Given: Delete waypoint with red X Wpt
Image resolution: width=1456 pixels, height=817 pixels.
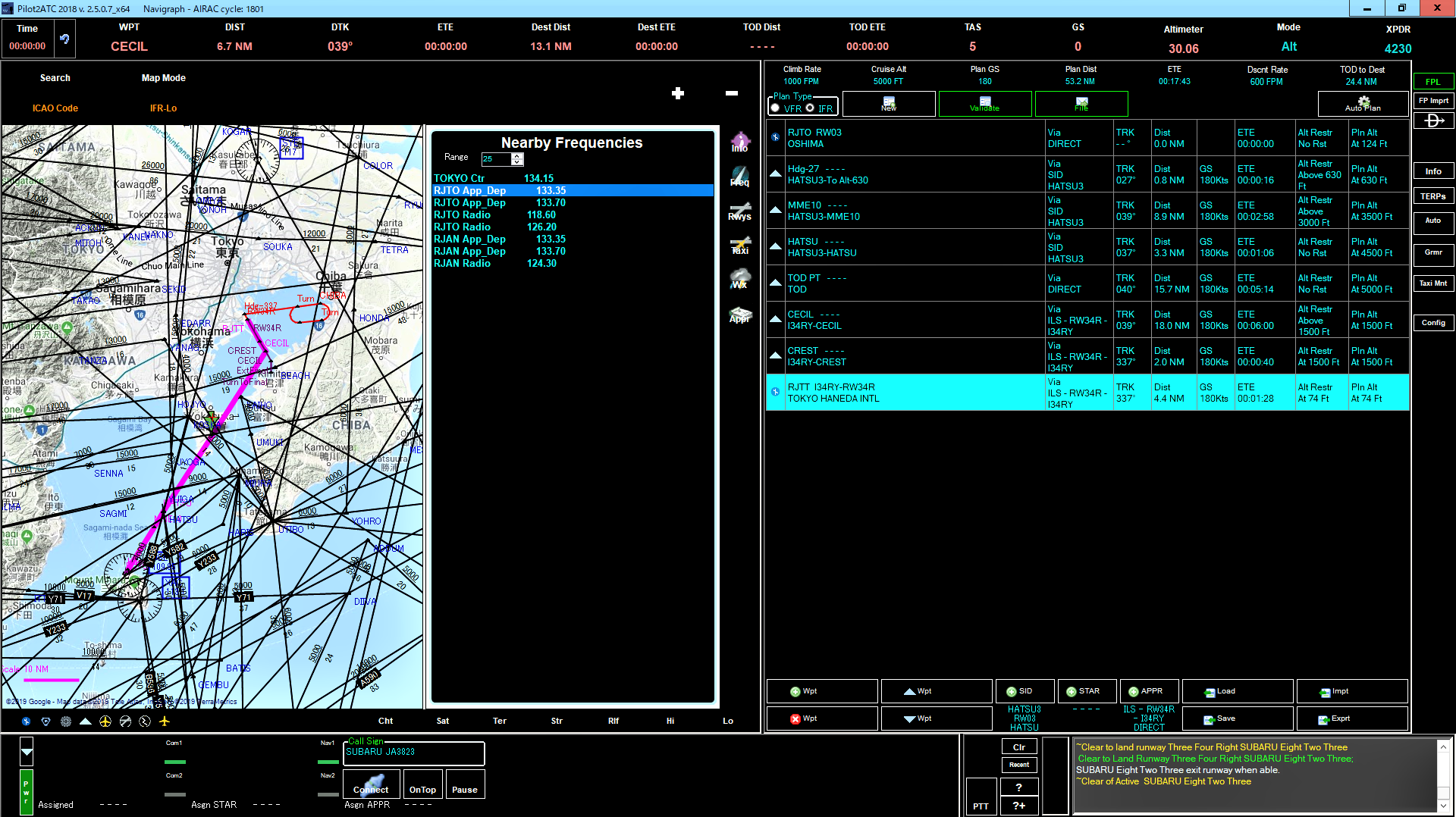Looking at the screenshot, I should [x=822, y=718].
